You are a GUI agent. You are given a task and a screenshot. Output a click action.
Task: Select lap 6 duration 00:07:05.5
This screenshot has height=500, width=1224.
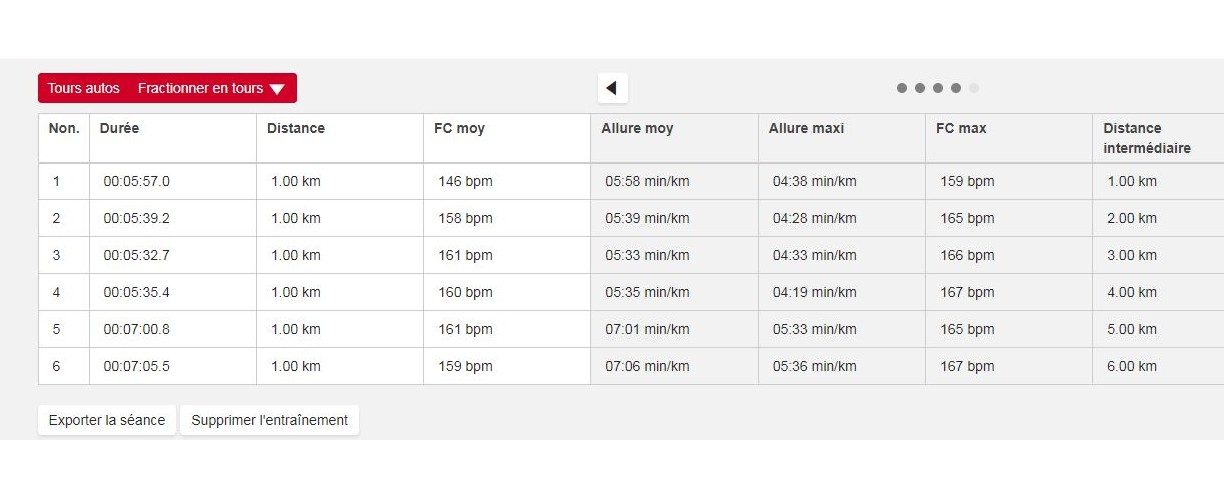point(136,366)
